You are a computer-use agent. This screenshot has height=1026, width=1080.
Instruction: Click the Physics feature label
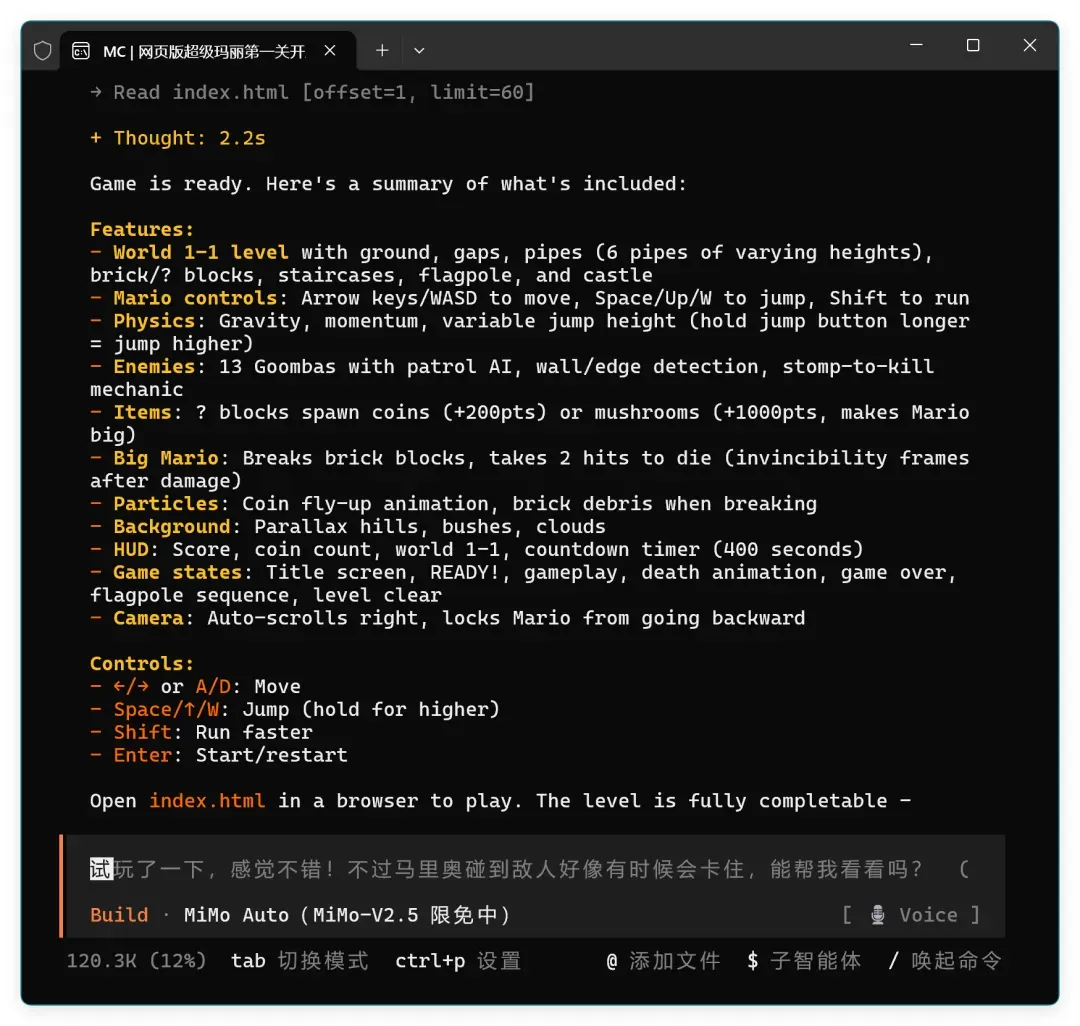tap(154, 321)
